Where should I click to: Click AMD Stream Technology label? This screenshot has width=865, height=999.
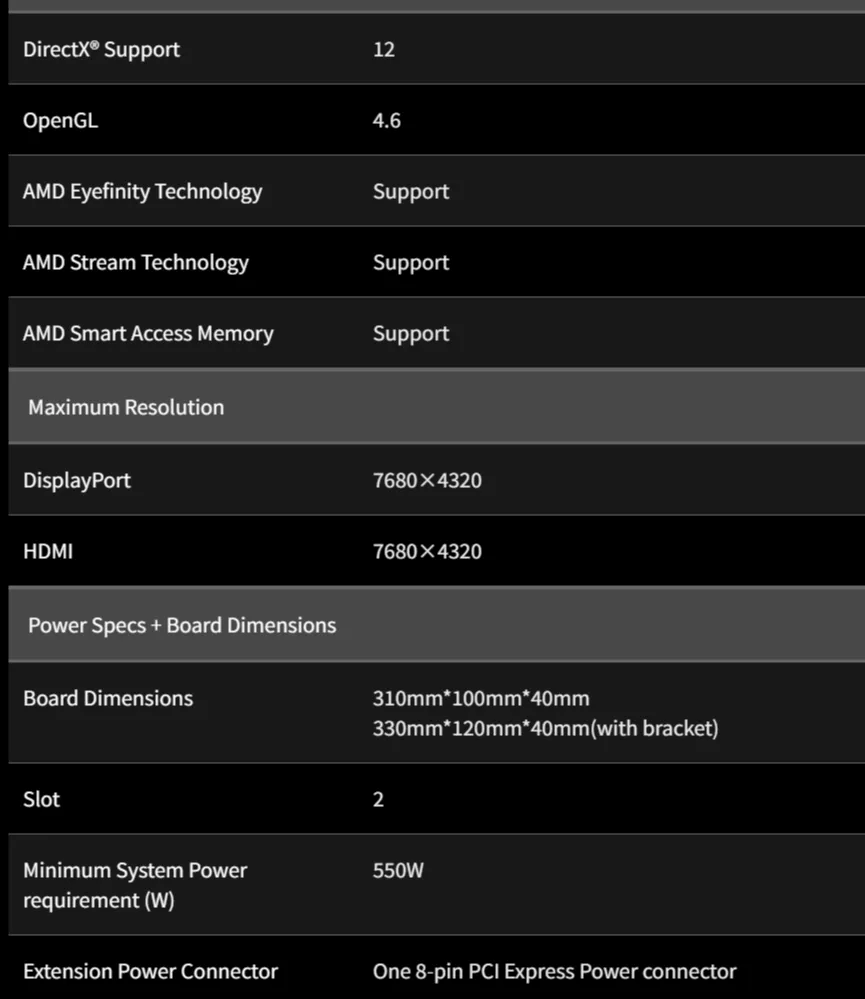[136, 263]
